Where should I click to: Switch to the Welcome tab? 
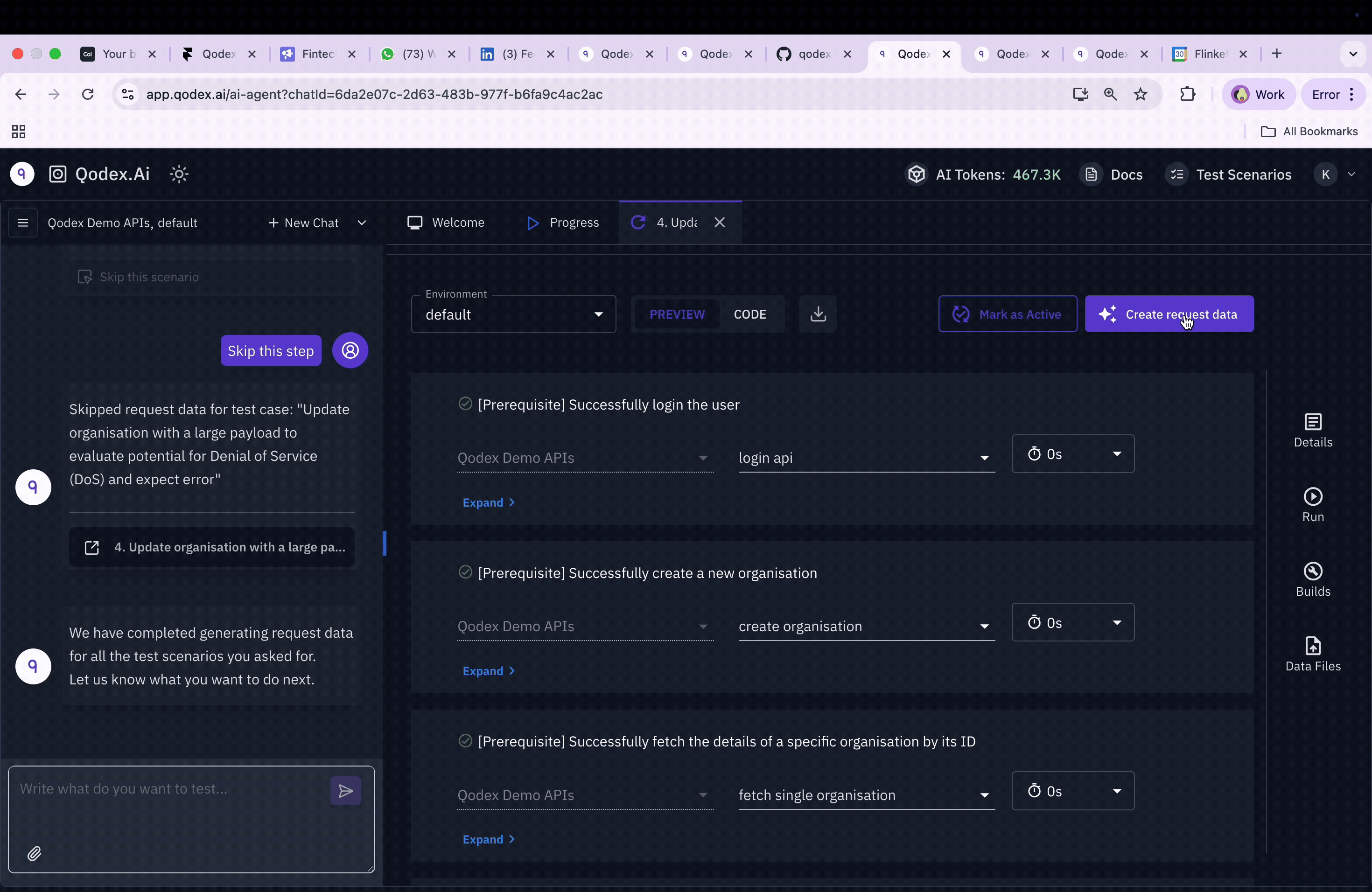point(446,223)
